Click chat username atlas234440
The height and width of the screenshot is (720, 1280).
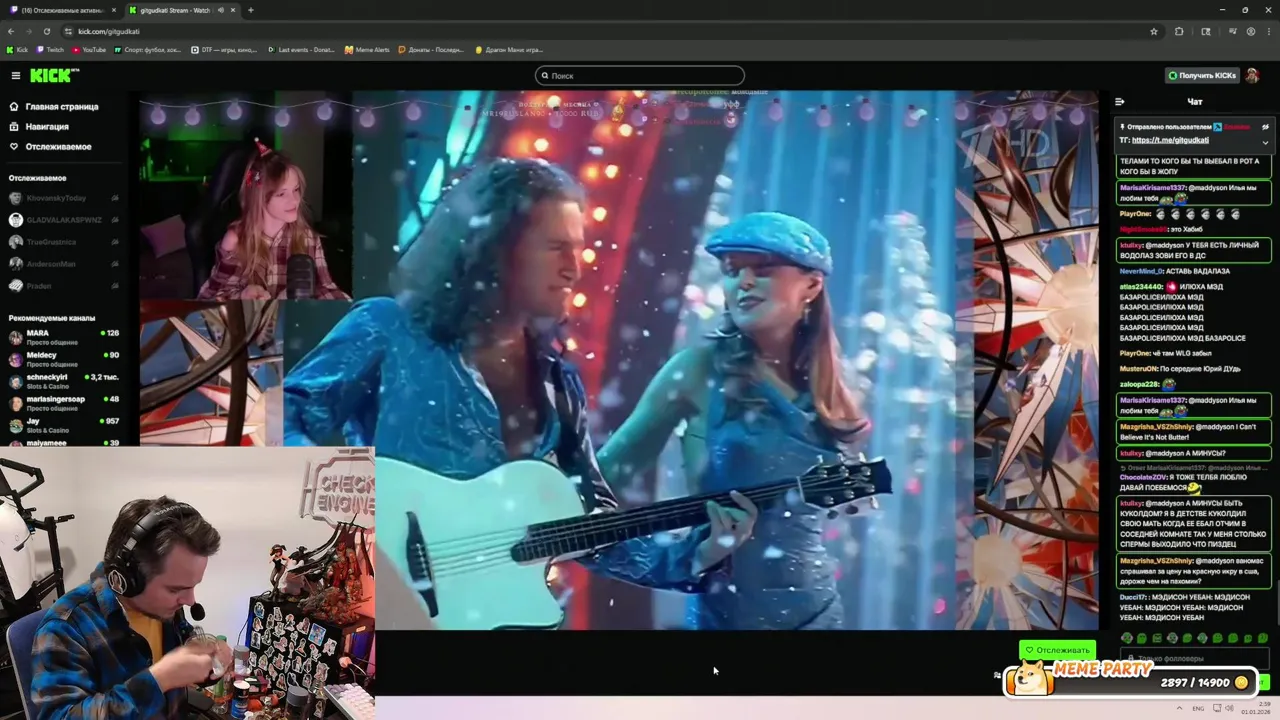(1141, 287)
